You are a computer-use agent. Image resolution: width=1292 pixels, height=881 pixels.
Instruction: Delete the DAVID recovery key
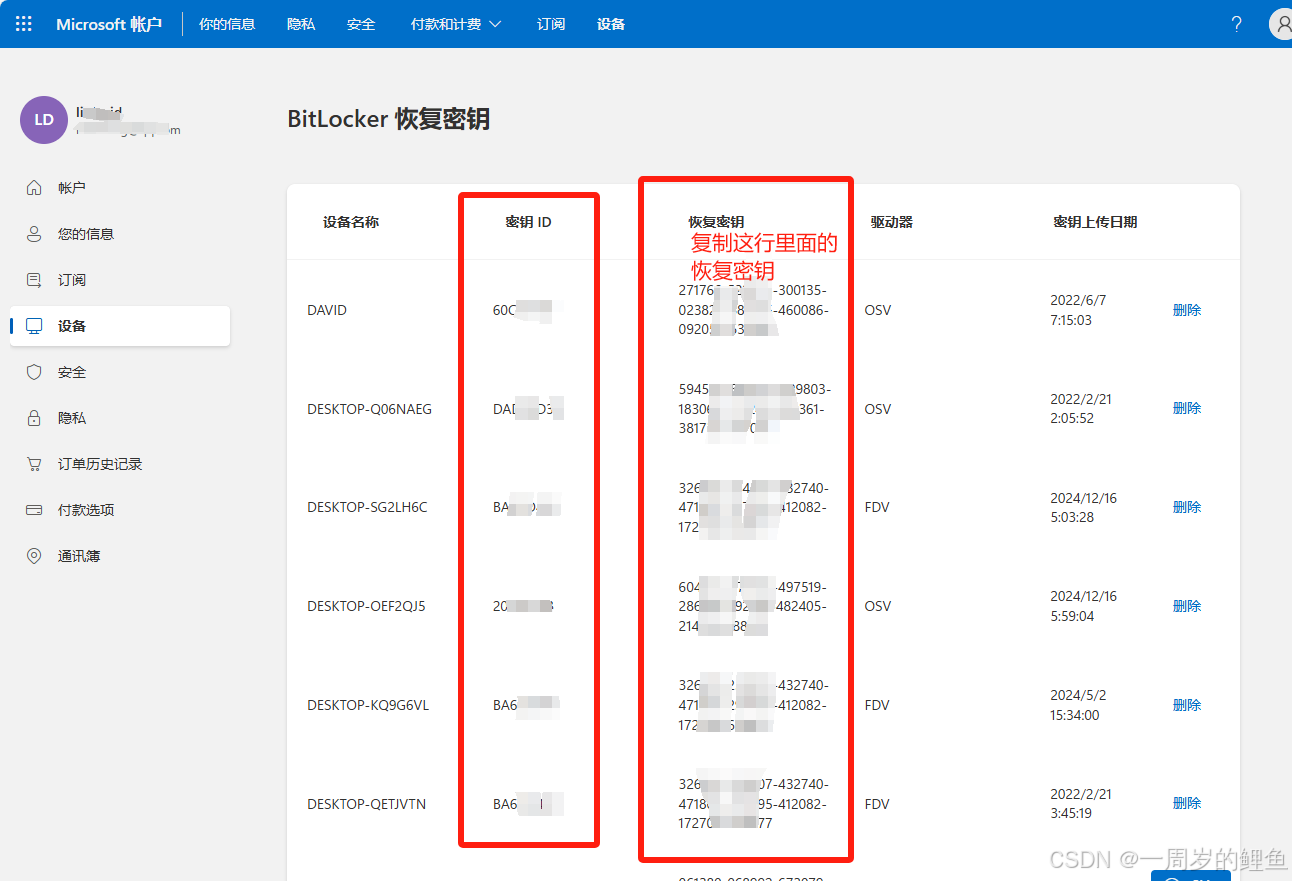pyautogui.click(x=1187, y=310)
